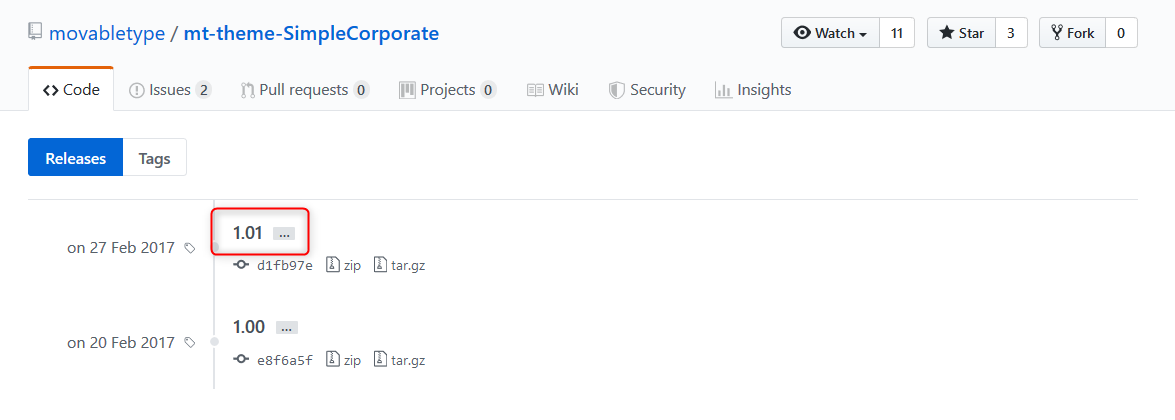This screenshot has height=420, width=1175.
Task: Star the repository
Action: [961, 33]
